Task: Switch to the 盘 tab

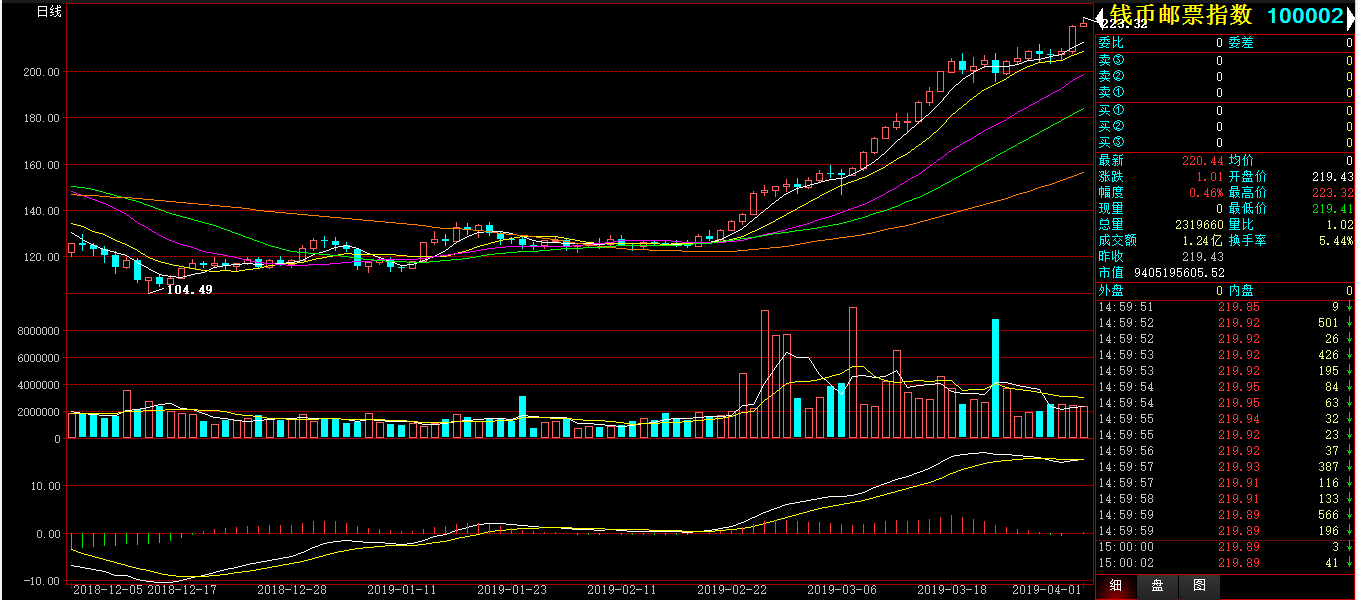Action: pyautogui.click(x=1158, y=587)
